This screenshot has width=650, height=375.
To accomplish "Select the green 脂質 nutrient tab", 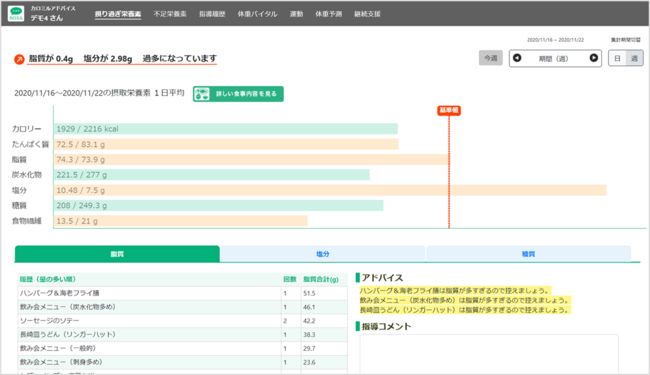I will pyautogui.click(x=117, y=254).
